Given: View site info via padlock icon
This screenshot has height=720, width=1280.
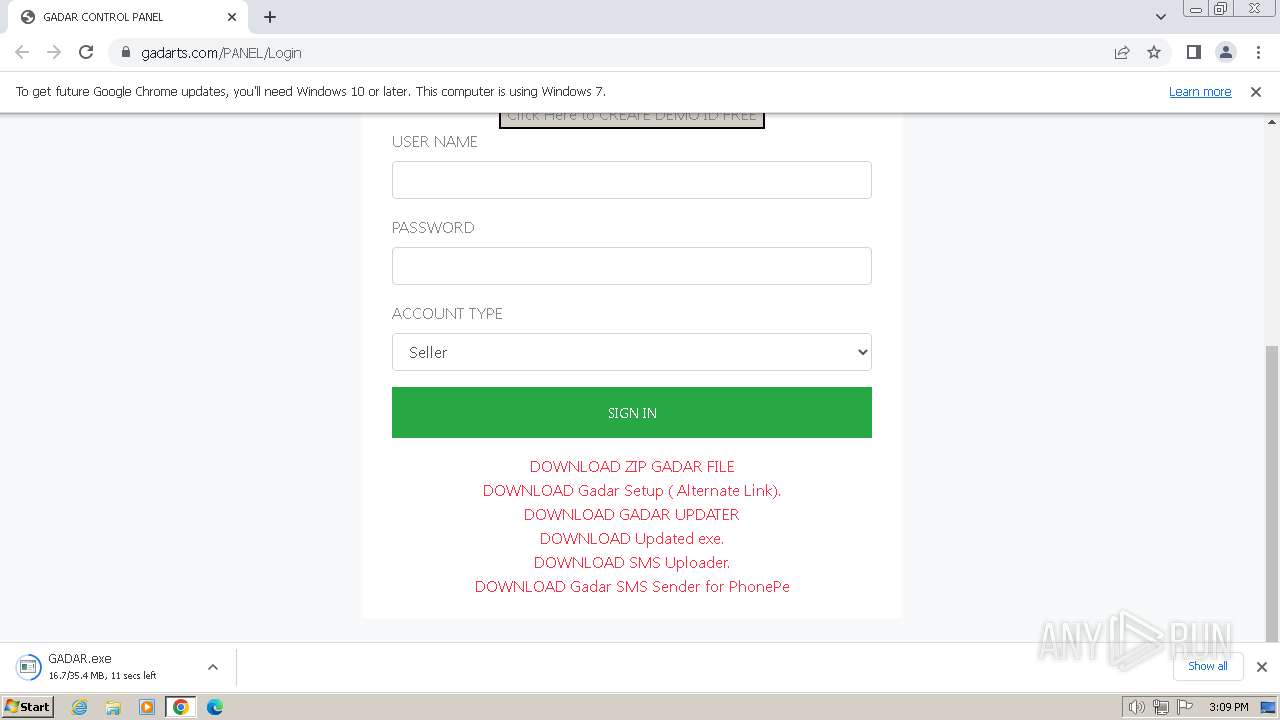Looking at the screenshot, I should pos(125,52).
